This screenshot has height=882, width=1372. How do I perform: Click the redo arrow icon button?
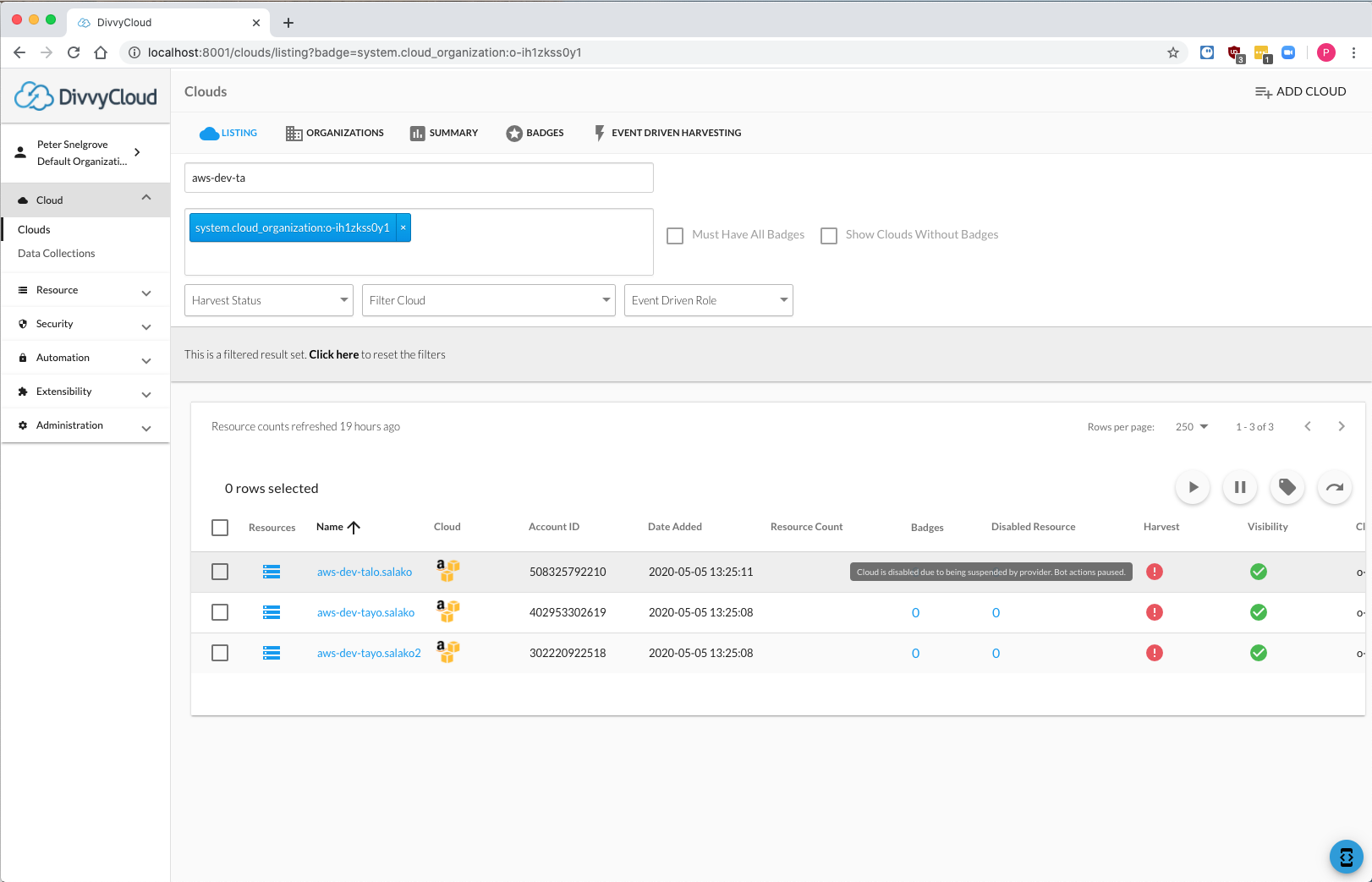(x=1335, y=487)
